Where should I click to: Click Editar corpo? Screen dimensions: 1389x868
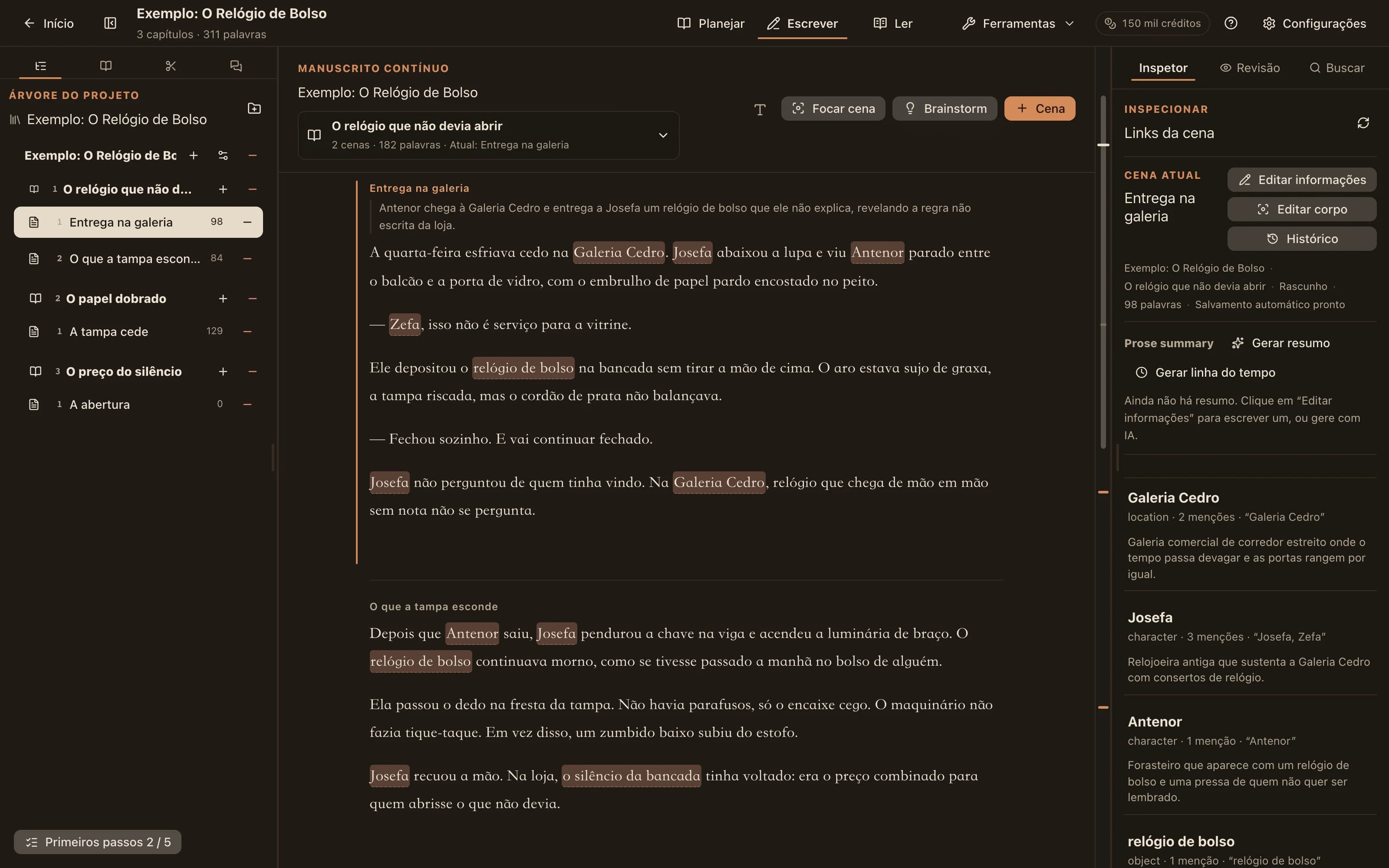pos(1302,210)
